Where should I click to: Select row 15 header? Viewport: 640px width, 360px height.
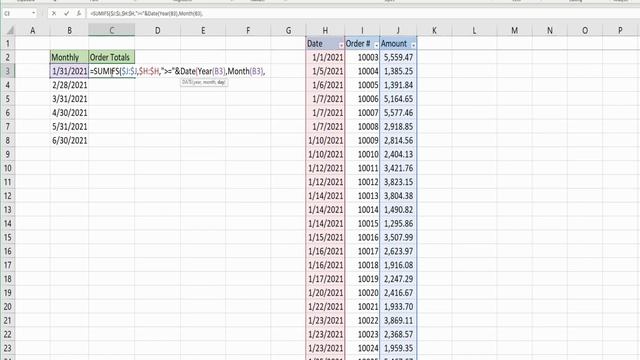(8, 237)
